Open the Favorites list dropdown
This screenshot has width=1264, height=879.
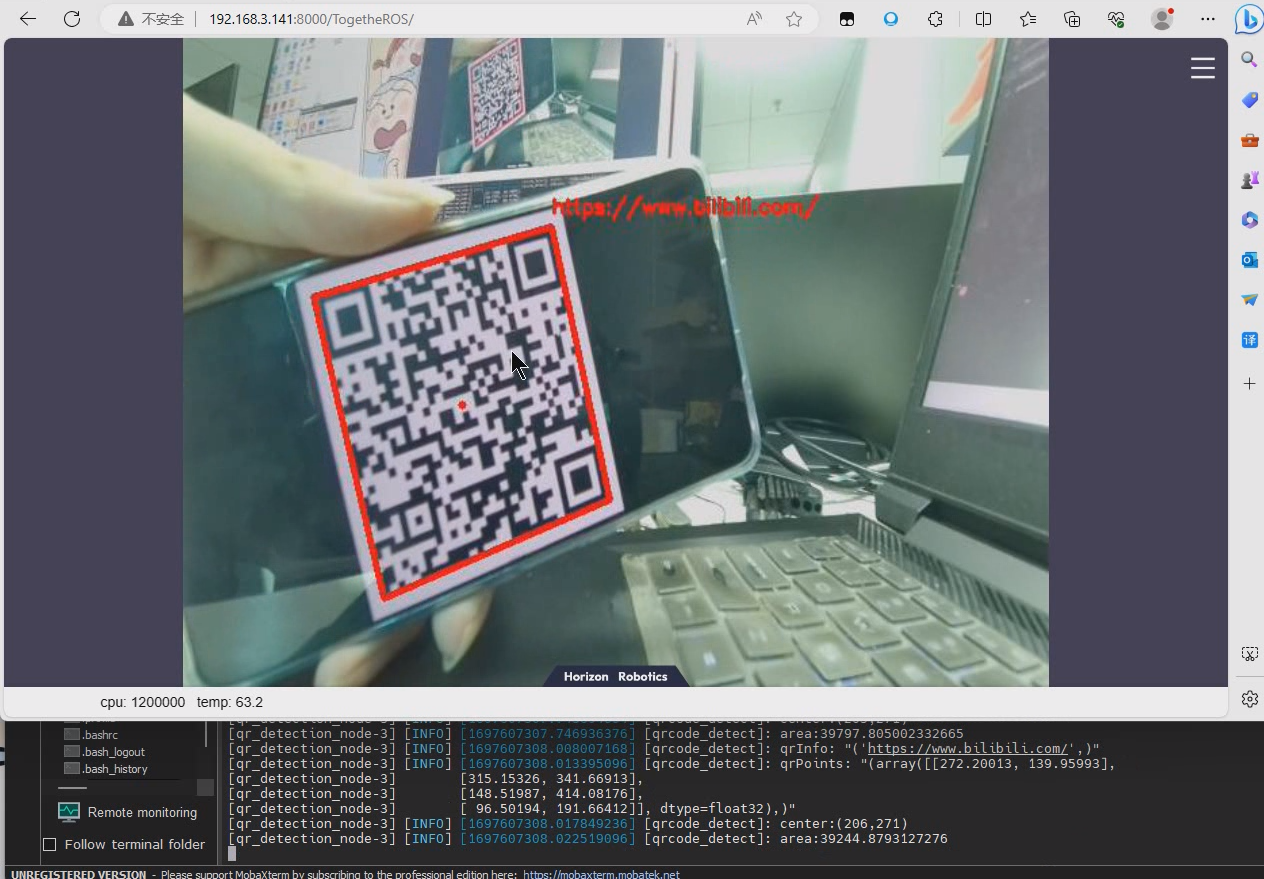(x=1028, y=19)
